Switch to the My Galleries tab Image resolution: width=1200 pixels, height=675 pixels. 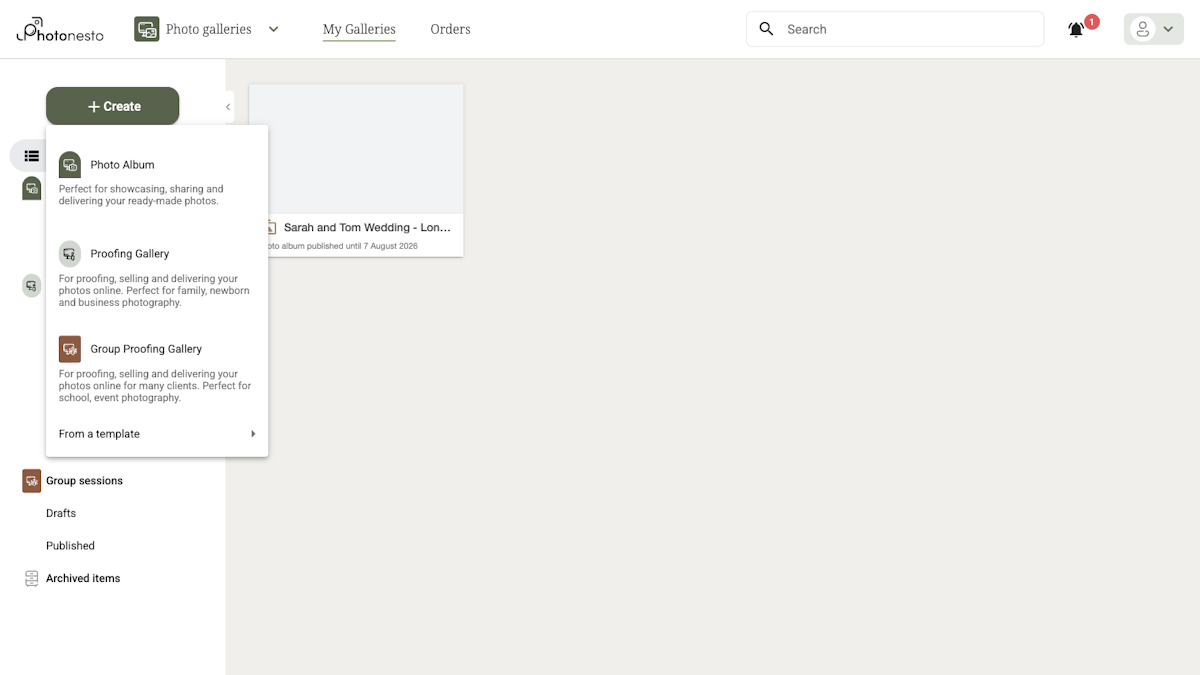359,29
